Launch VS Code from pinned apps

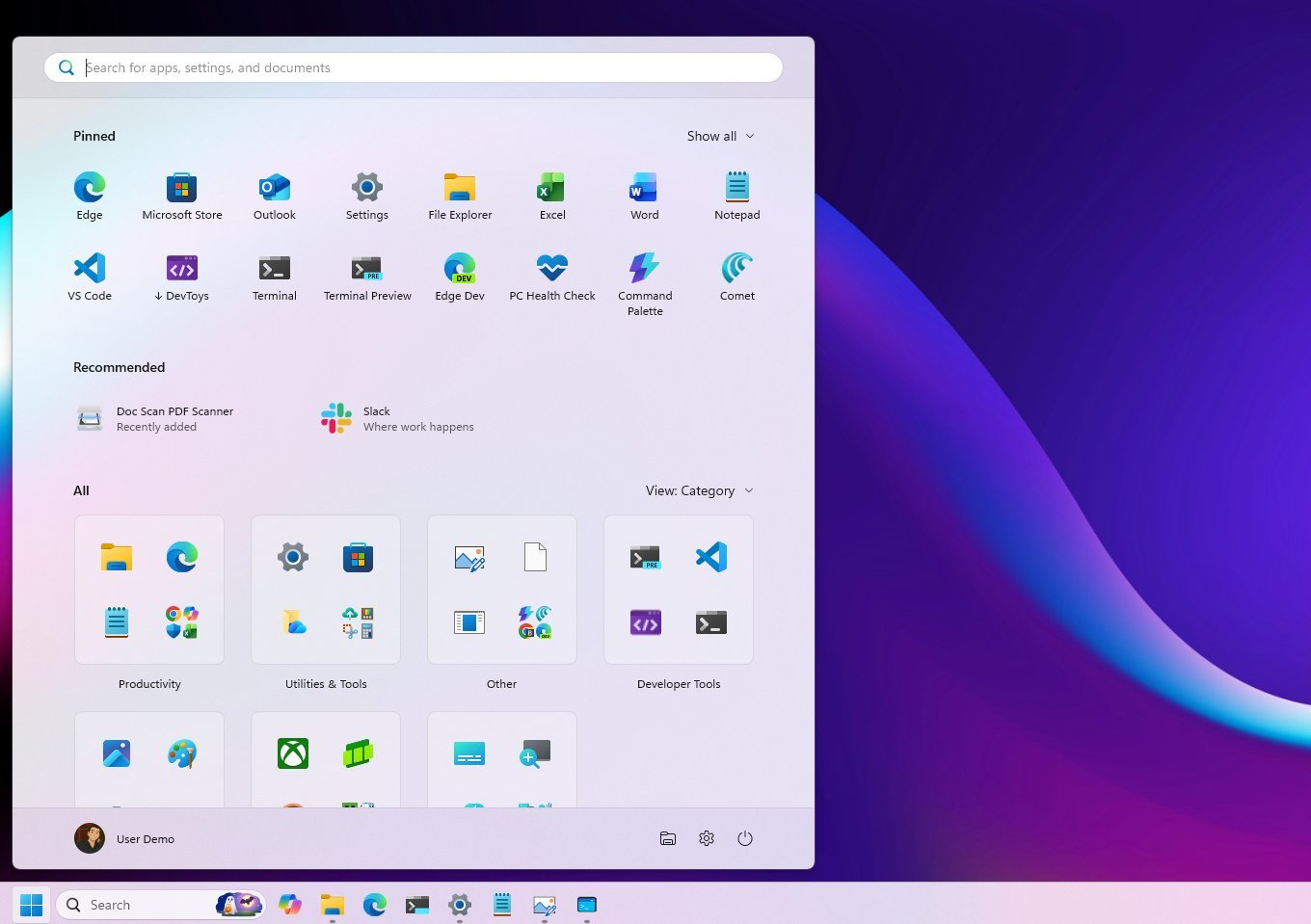[89, 277]
